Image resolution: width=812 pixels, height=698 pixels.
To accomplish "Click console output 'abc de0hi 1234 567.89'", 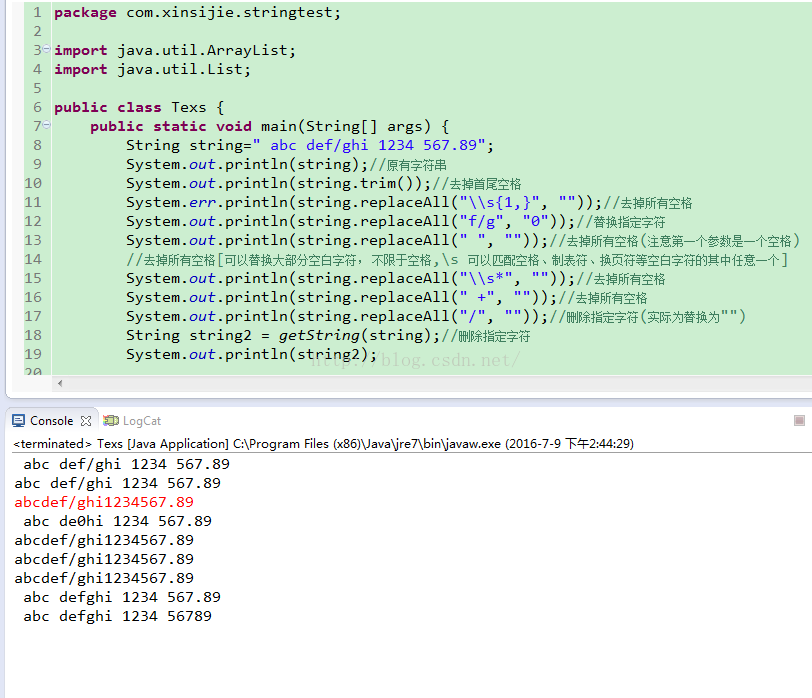I will point(118,521).
